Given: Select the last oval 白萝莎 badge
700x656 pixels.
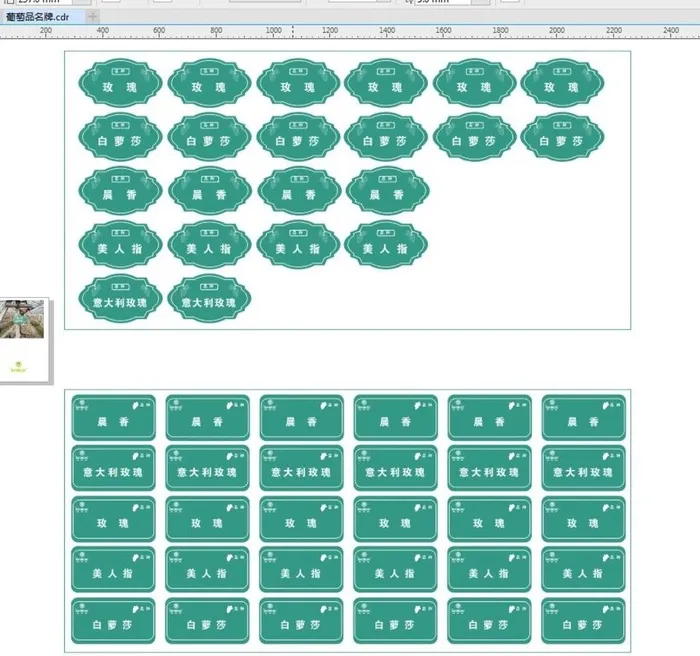Looking at the screenshot, I should [561, 137].
